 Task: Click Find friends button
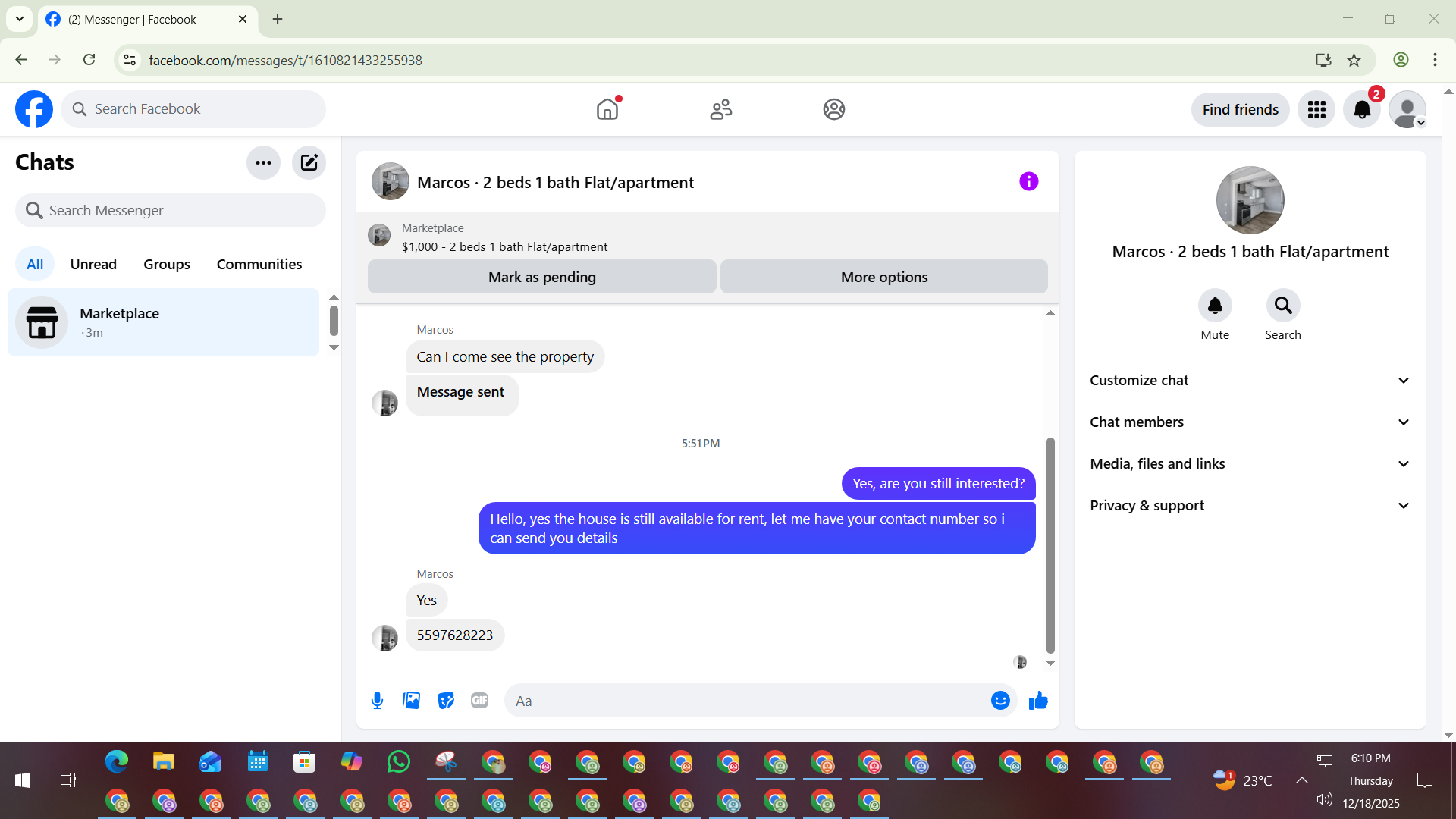(x=1241, y=110)
